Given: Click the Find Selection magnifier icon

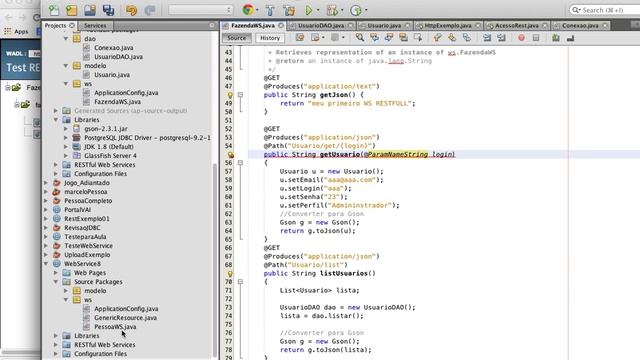Looking at the screenshot, I should (x=360, y=38).
